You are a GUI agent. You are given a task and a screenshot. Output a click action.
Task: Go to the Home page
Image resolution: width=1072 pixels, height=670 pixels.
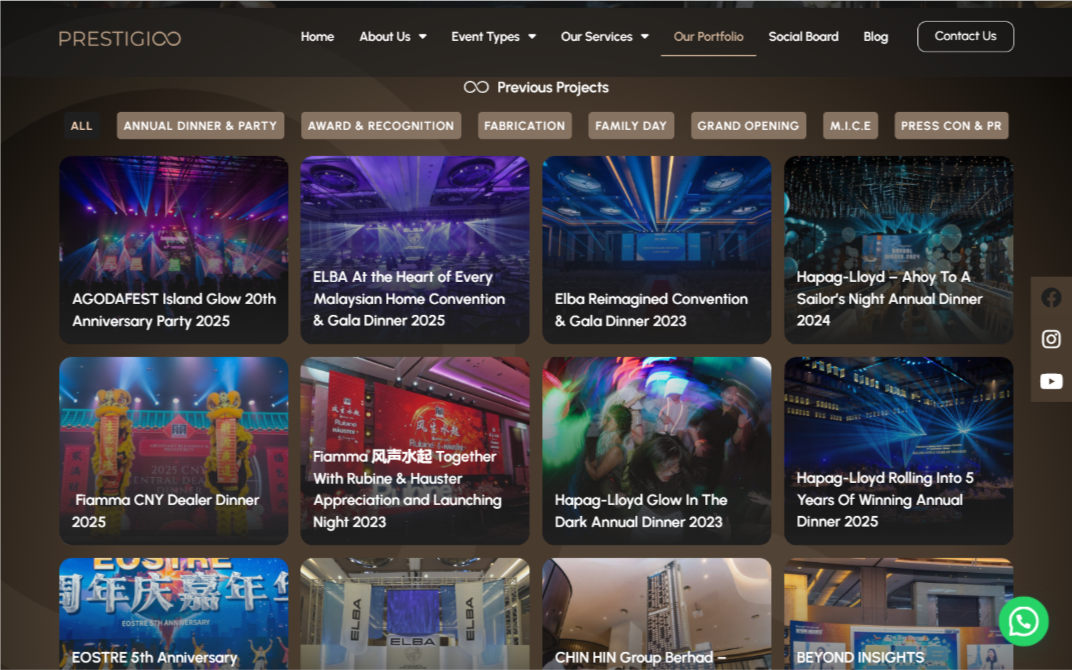[317, 37]
